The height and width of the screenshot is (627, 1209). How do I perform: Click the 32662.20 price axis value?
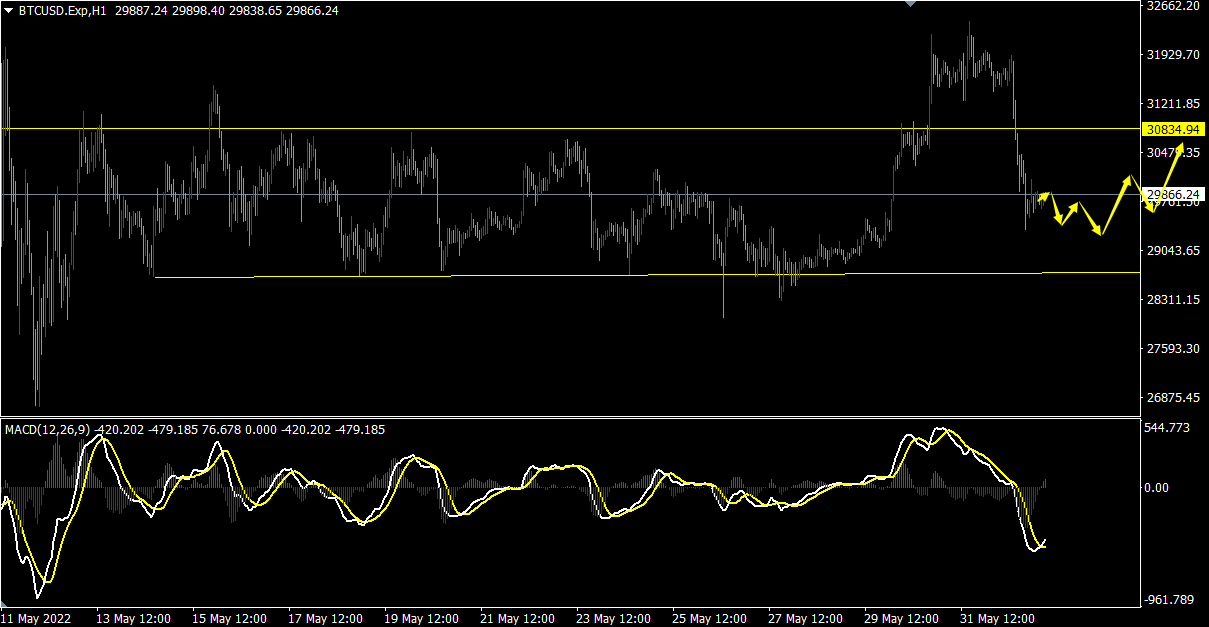point(1173,6)
